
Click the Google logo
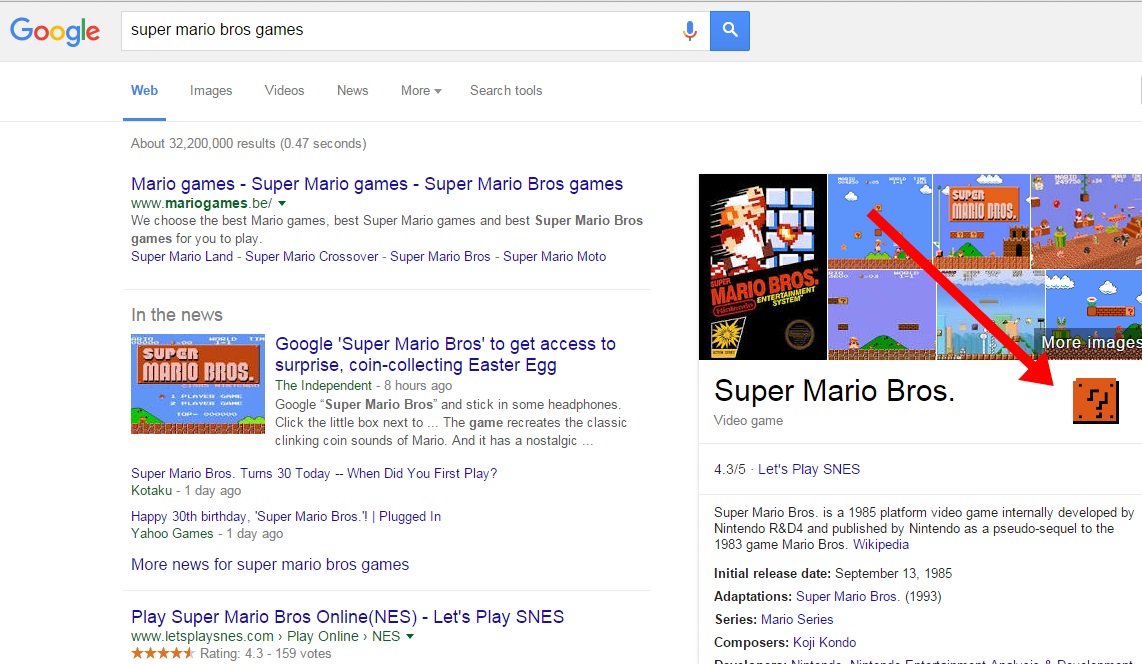click(55, 31)
